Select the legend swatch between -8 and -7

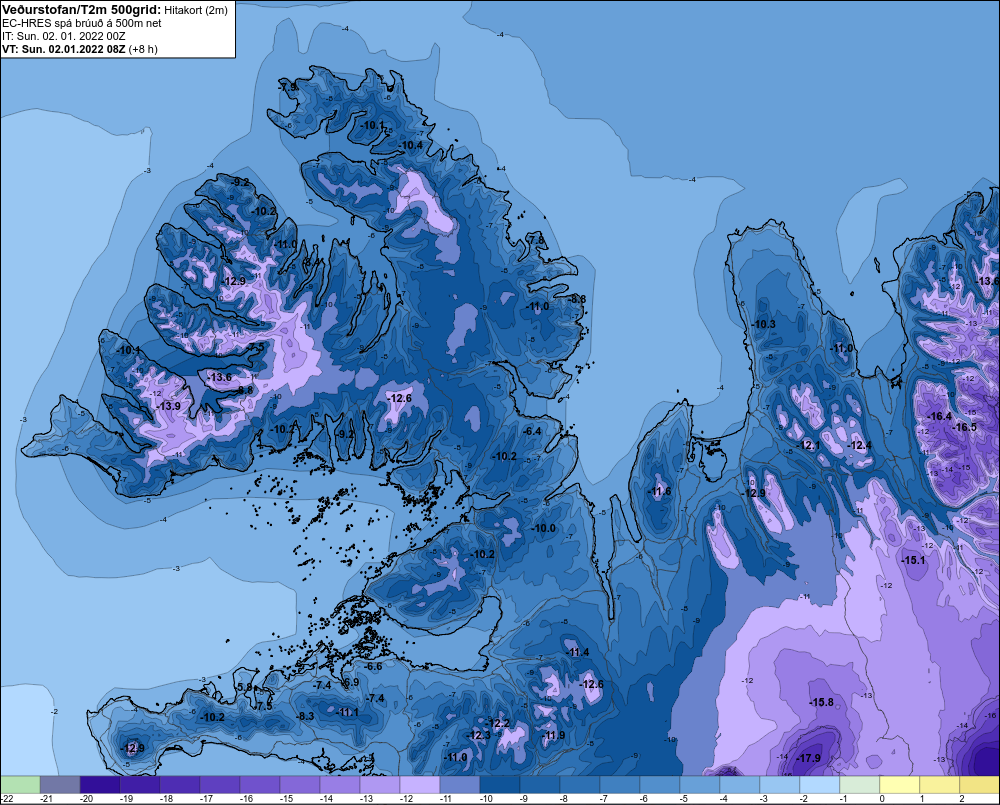point(580,785)
